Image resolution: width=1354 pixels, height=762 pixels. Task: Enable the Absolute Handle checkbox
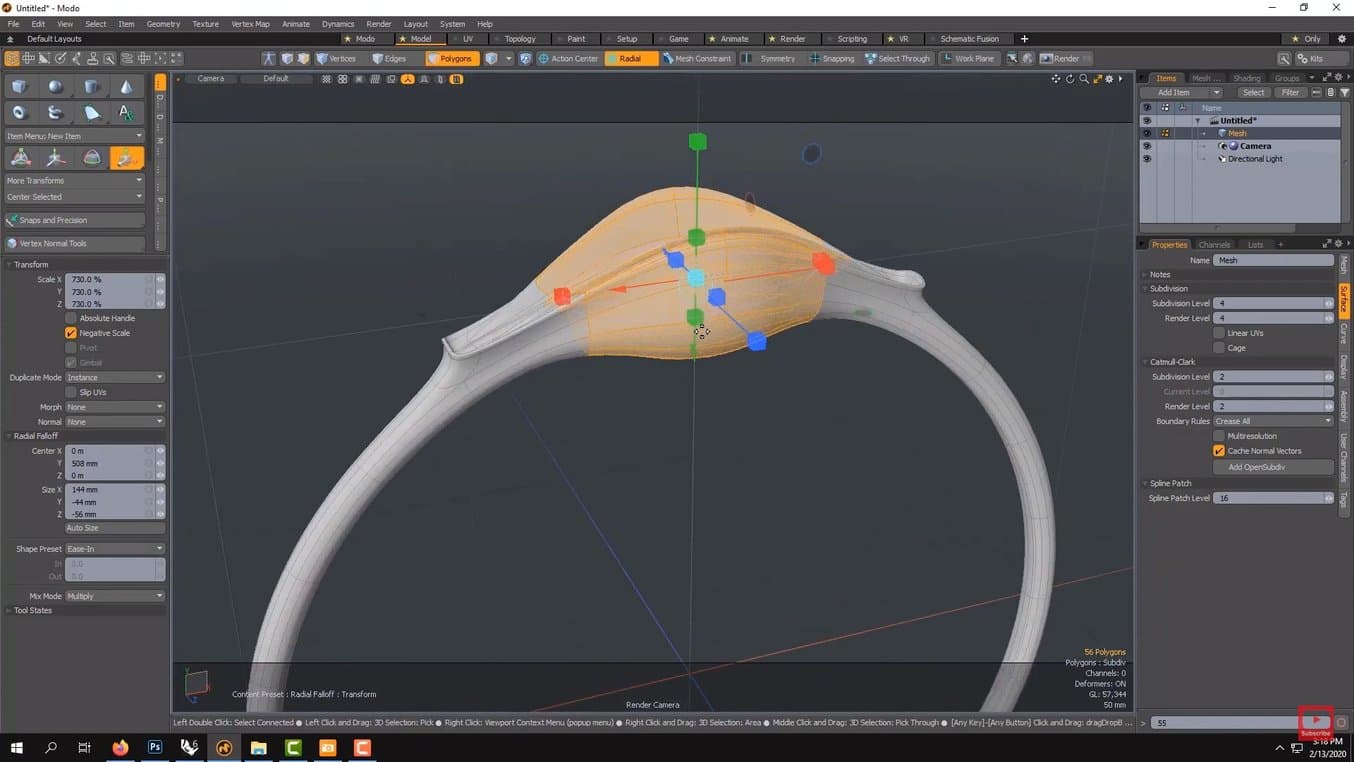[71, 318]
